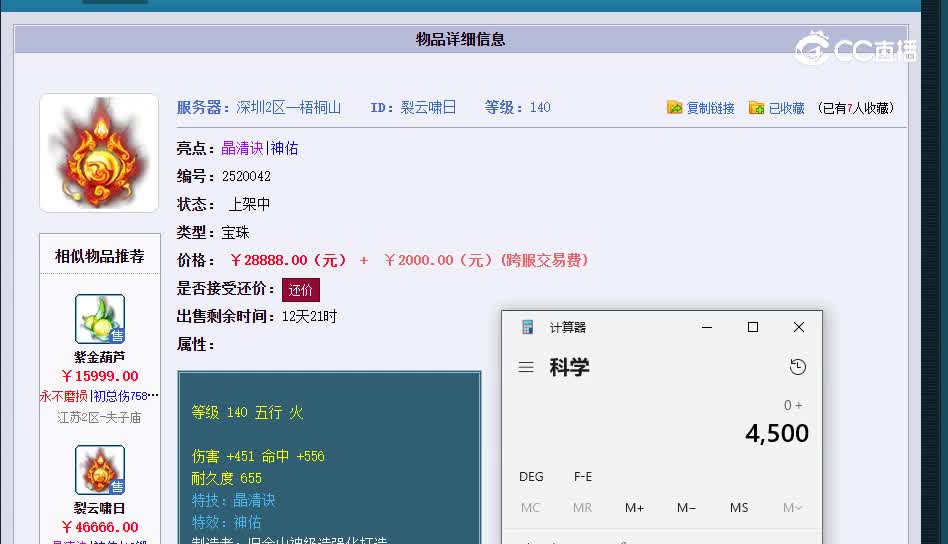Click the 伤害 +451 命中 +556 attribute line
The height and width of the screenshot is (544, 948).
[258, 456]
